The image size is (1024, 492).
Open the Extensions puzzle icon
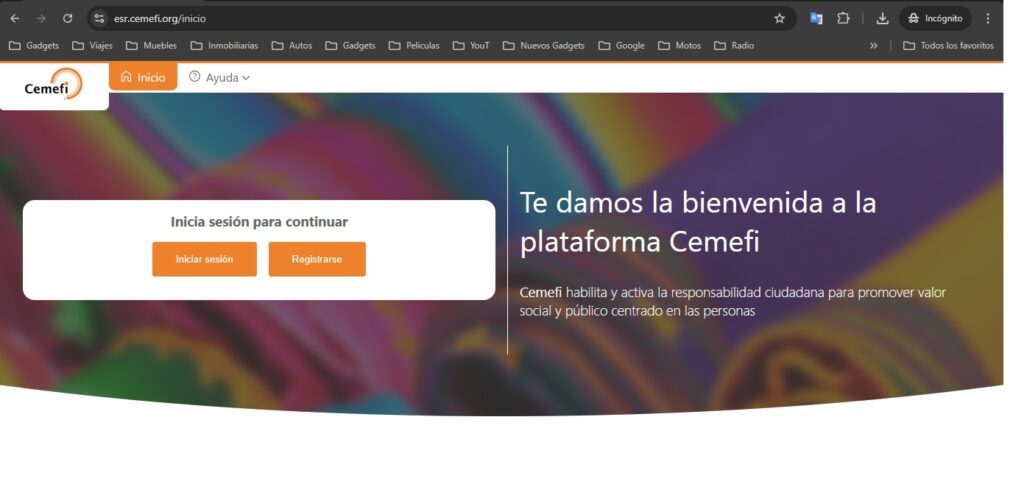[843, 19]
